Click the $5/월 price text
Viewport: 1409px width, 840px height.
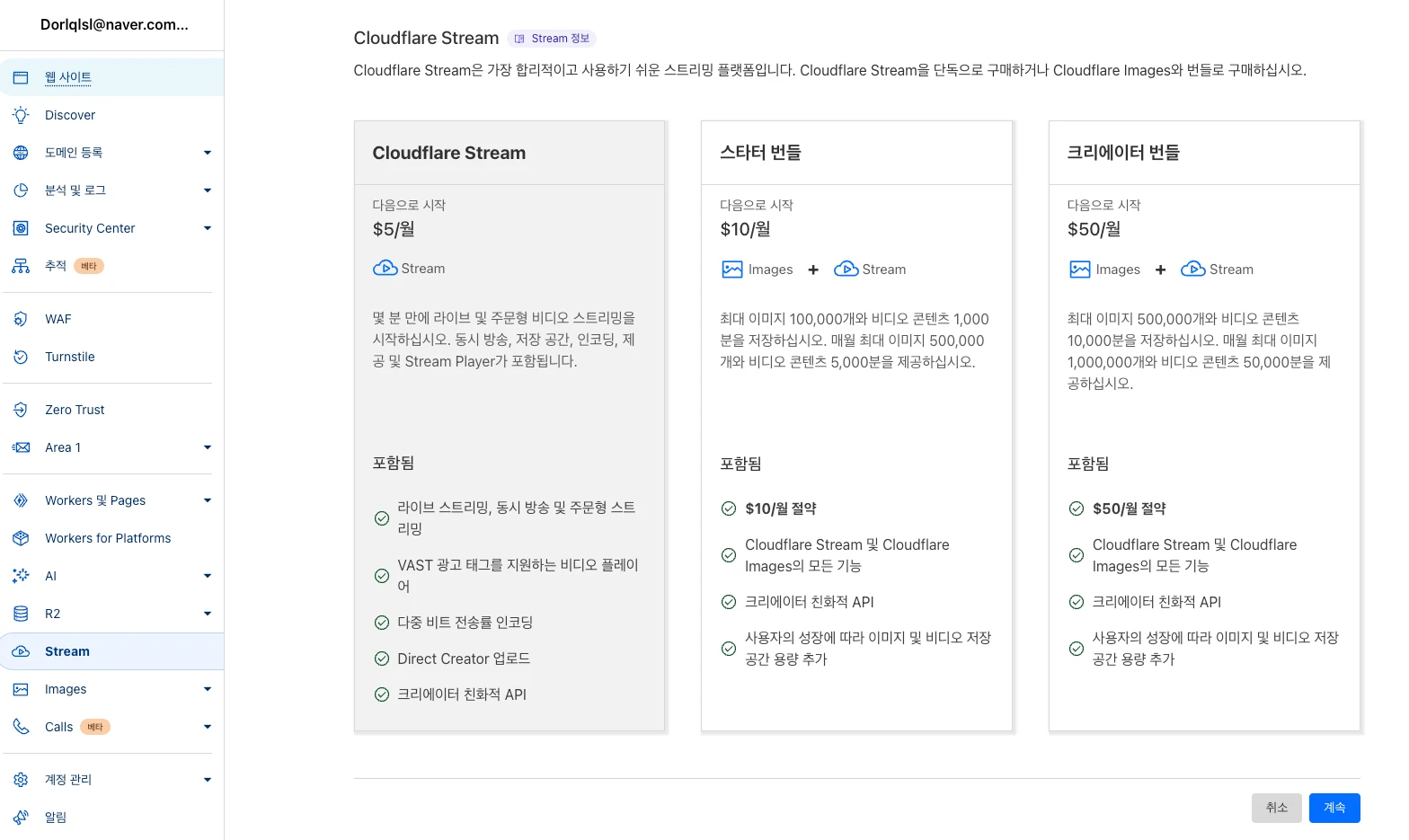(394, 229)
